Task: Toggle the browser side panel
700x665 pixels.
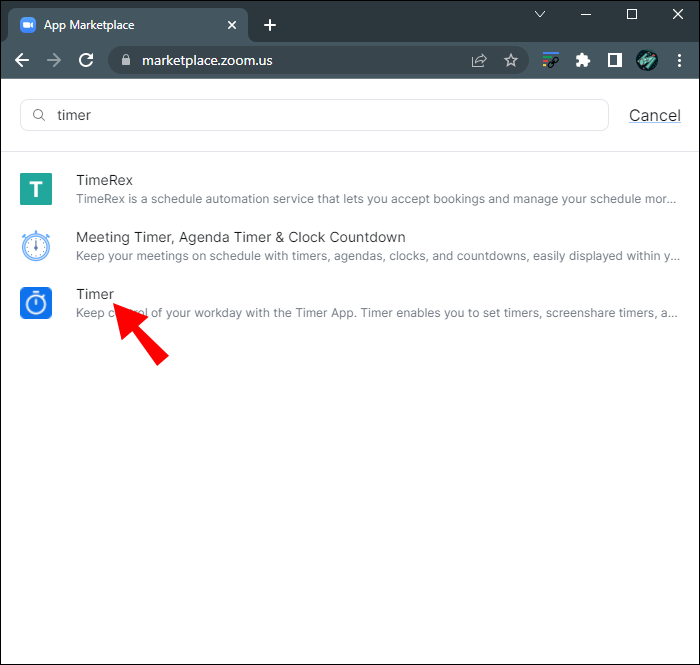Action: click(x=615, y=60)
